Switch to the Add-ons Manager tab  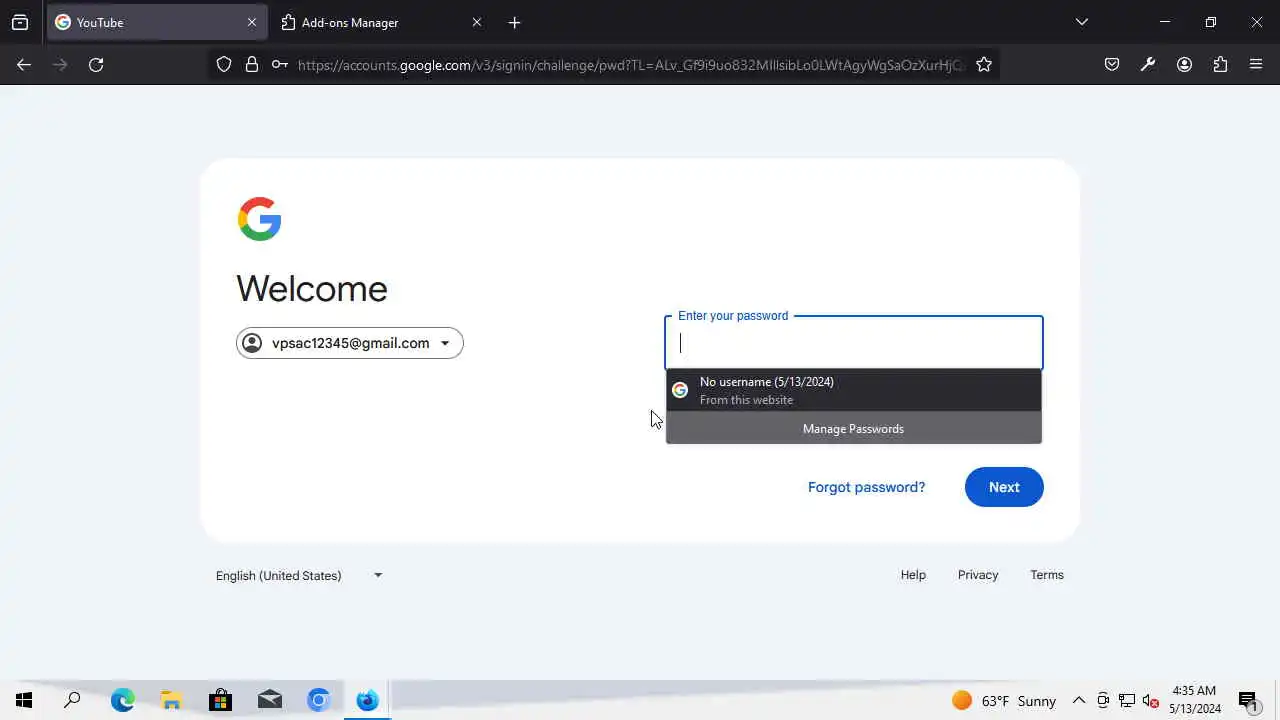[382, 22]
